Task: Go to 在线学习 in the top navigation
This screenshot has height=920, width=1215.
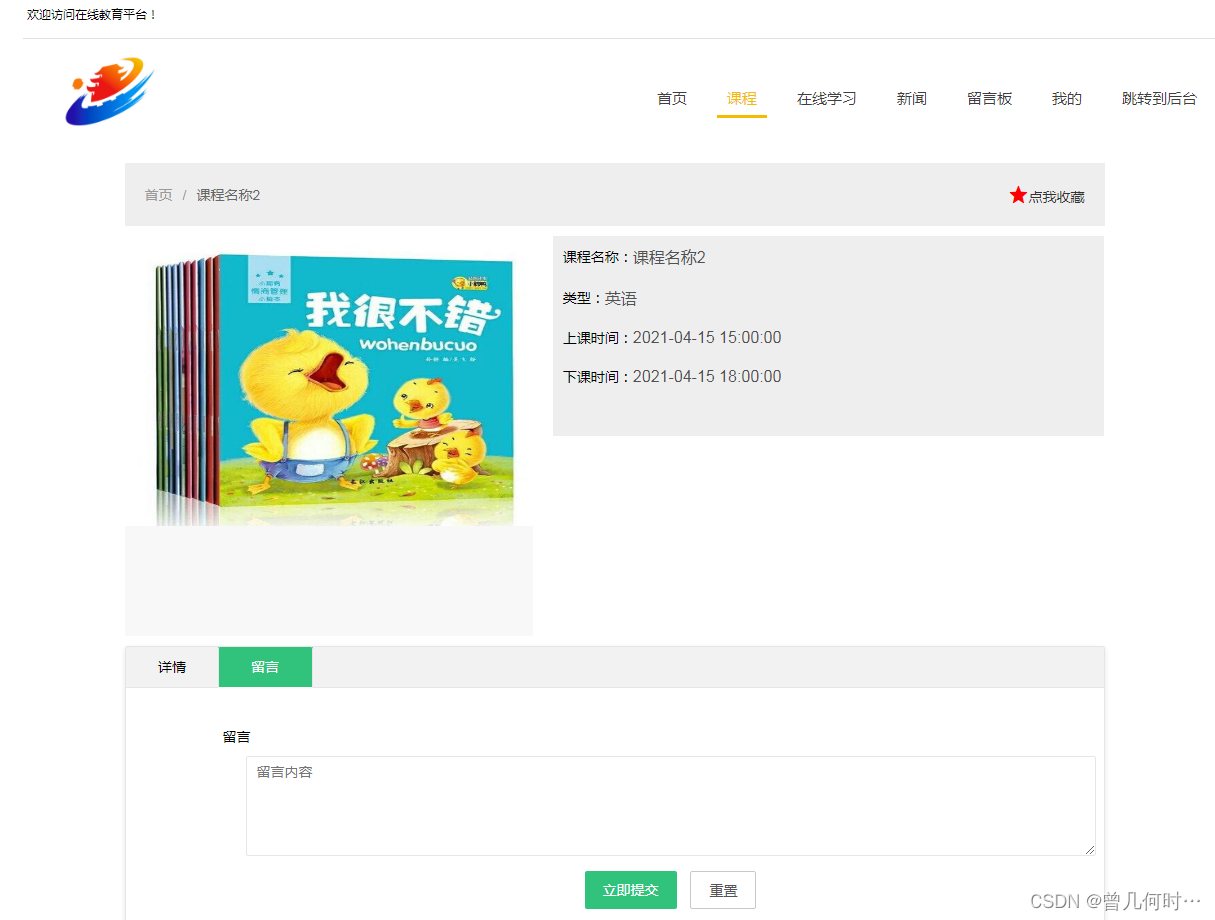Action: (x=827, y=98)
